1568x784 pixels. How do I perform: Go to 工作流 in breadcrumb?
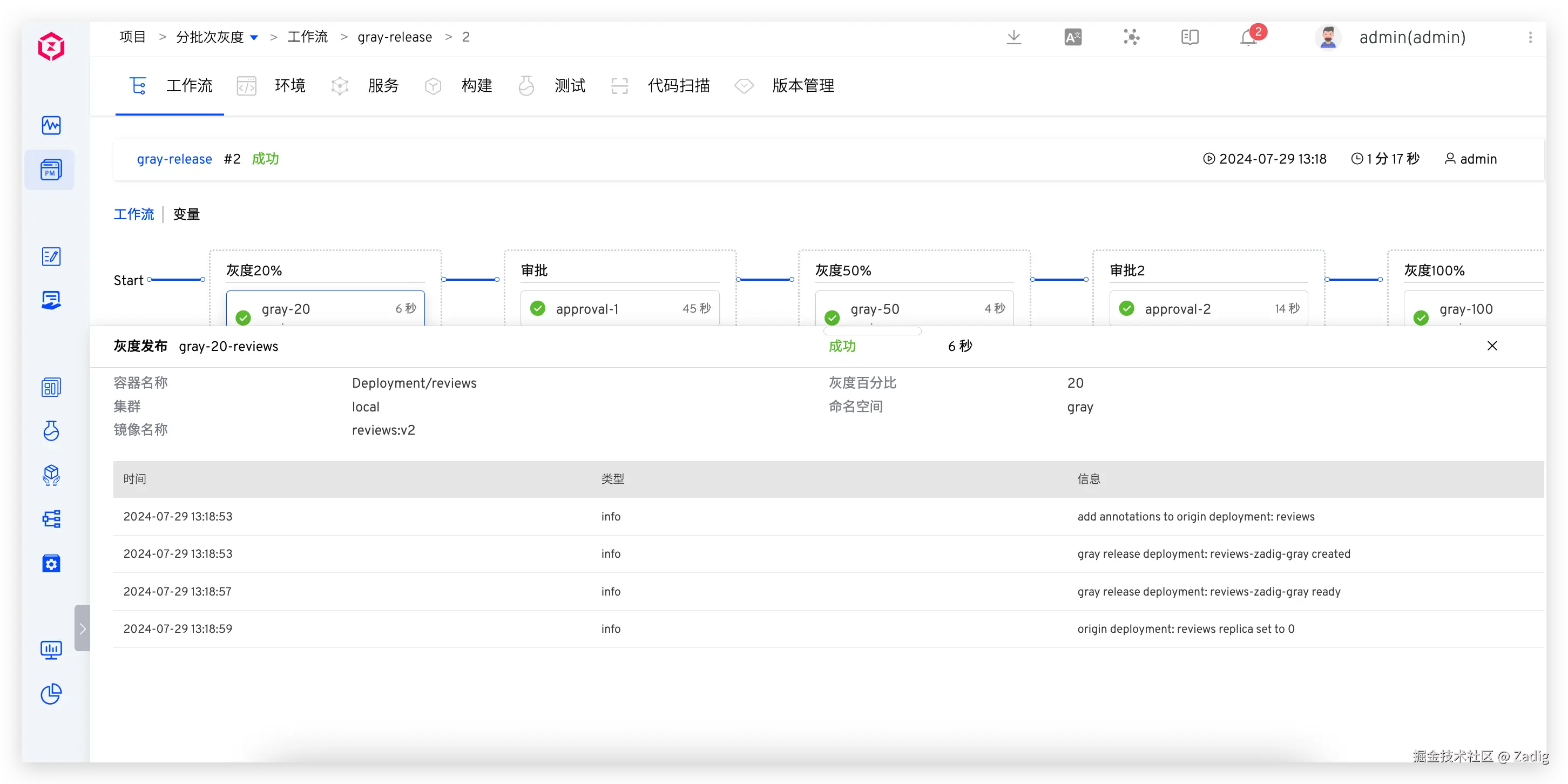pyautogui.click(x=307, y=37)
